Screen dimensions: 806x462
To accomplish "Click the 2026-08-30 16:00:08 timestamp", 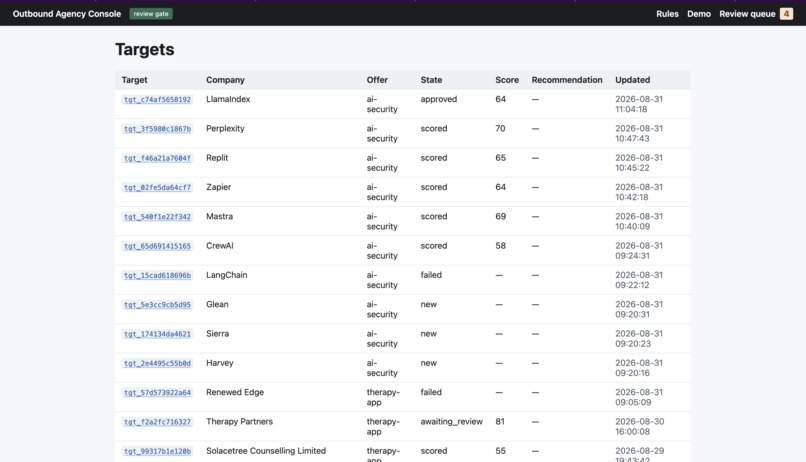I will coord(639,427).
